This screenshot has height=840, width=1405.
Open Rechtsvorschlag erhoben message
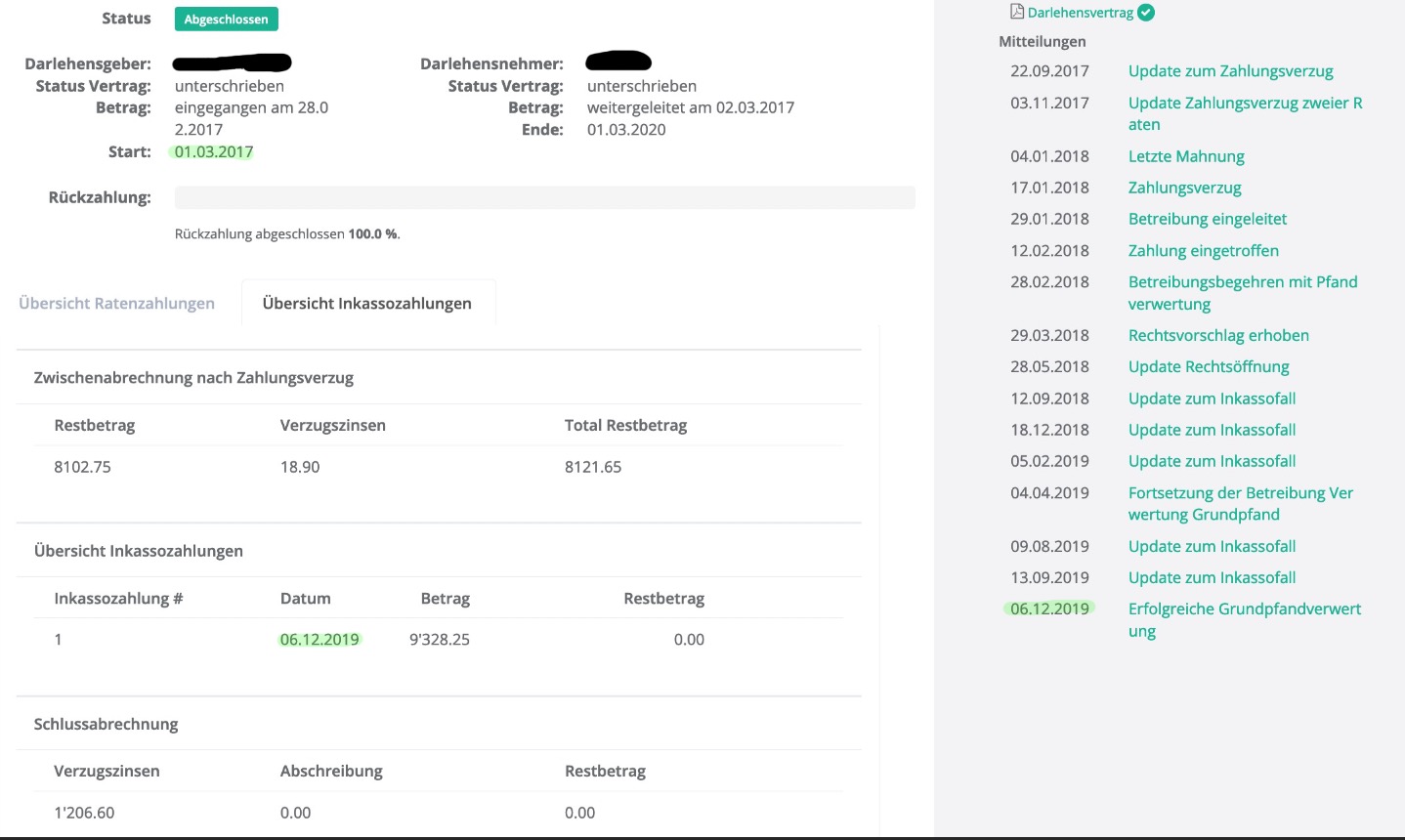[x=1218, y=335]
